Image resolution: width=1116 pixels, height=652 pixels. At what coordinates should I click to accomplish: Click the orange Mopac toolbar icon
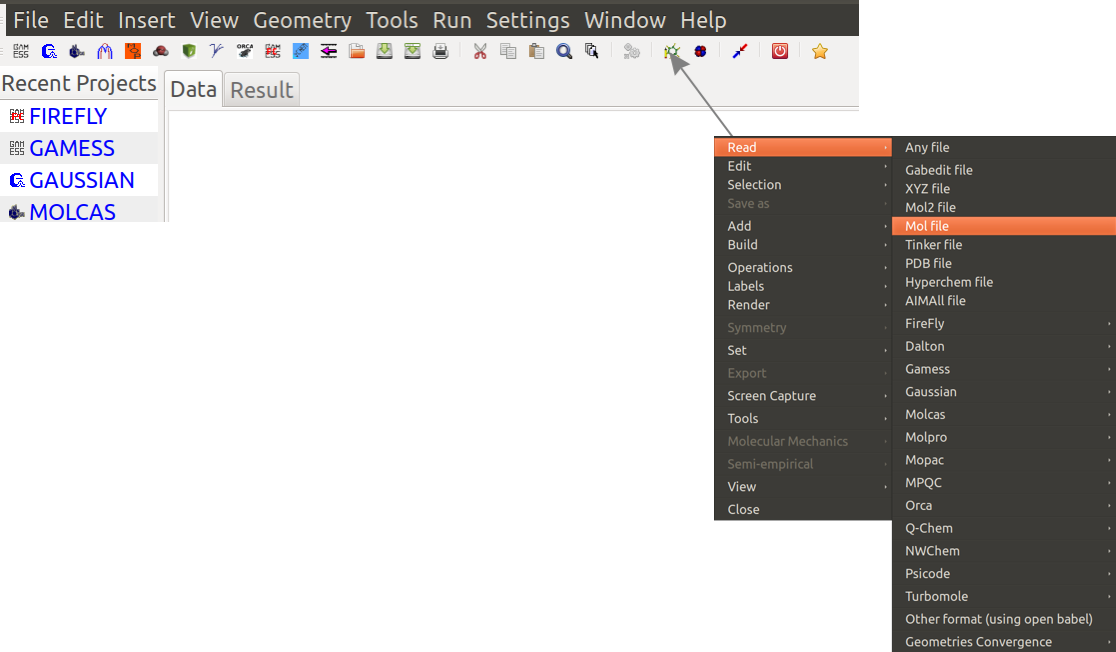click(x=133, y=51)
